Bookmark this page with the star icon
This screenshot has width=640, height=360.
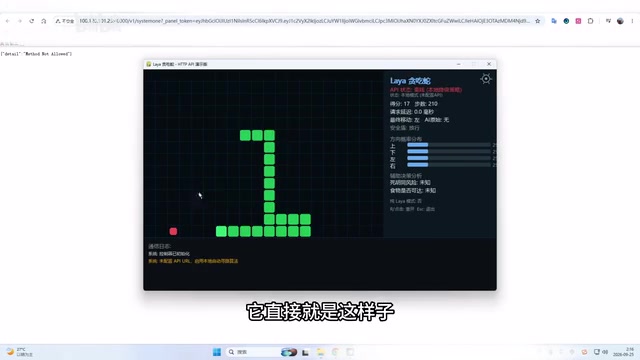538,21
